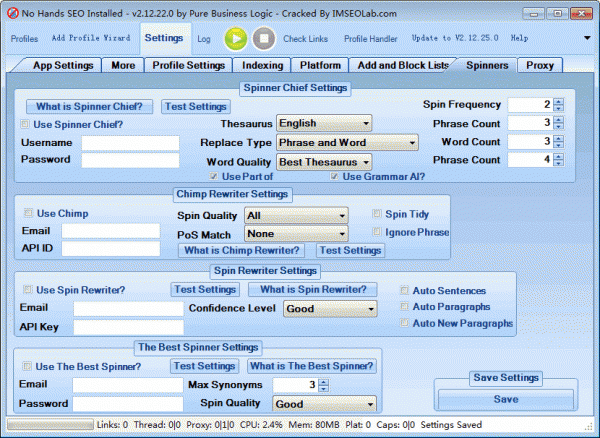Adjust the Max Synonyms stepper
Viewport: 600px width, 438px height.
click(x=323, y=385)
